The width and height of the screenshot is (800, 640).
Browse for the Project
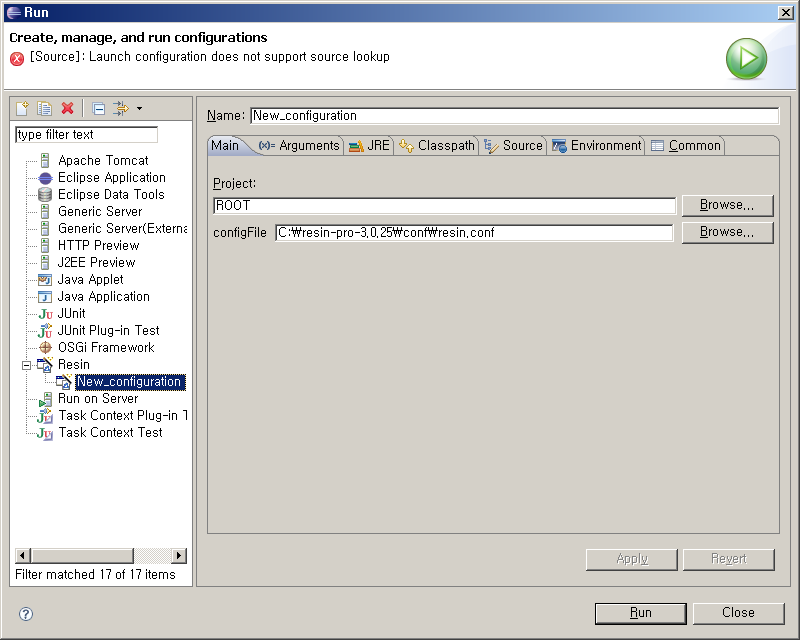point(728,205)
